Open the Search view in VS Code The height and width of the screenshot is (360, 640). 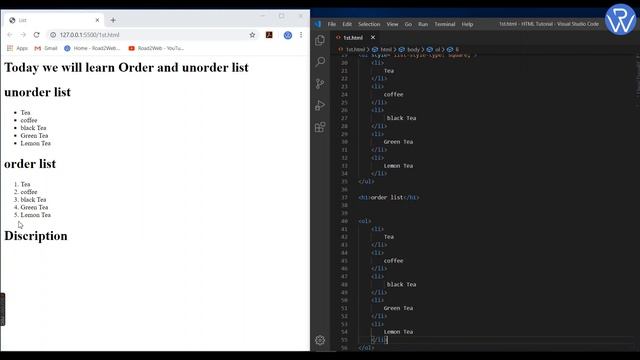coord(320,62)
